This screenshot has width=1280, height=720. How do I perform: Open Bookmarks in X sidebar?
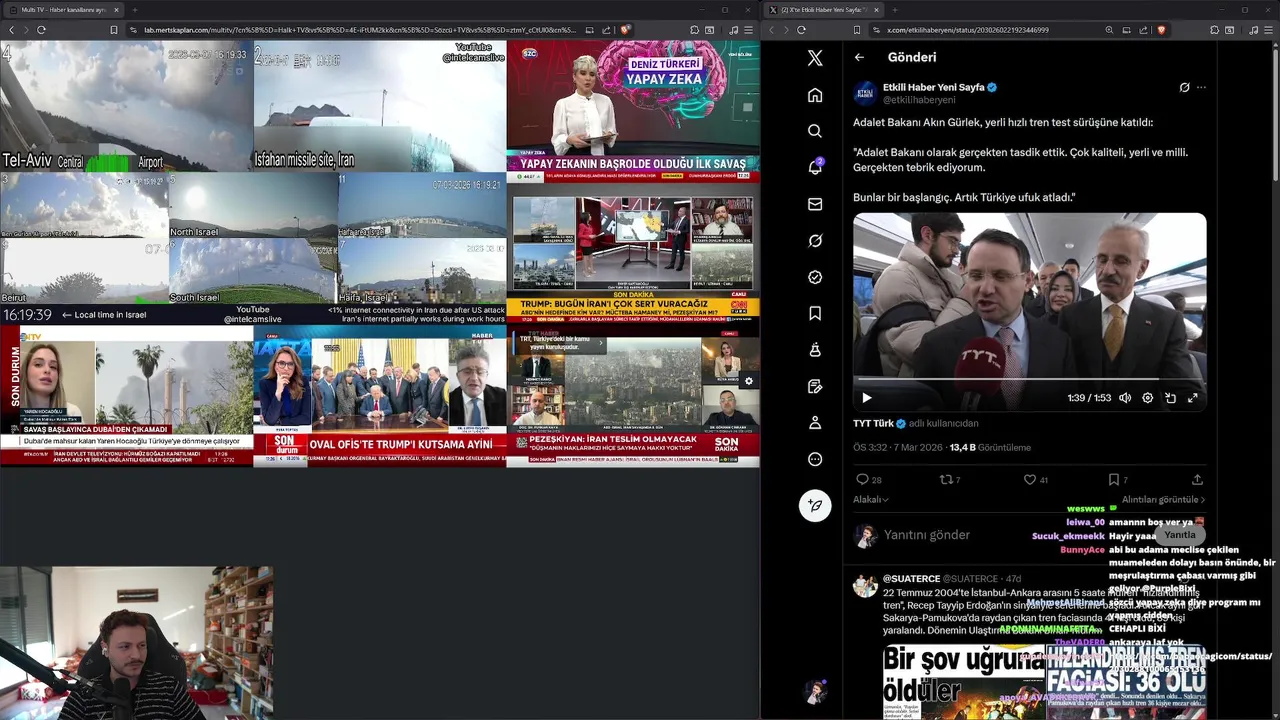[x=815, y=313]
